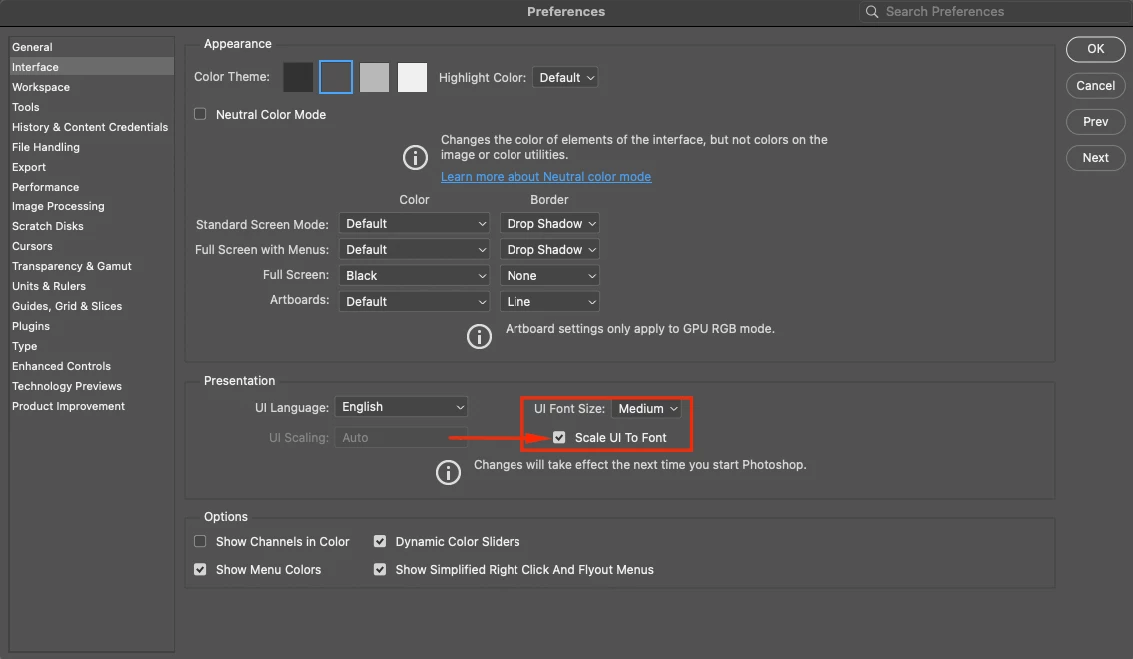This screenshot has width=1133, height=659.
Task: Enable Neutral Color Mode checkbox
Action: (200, 114)
